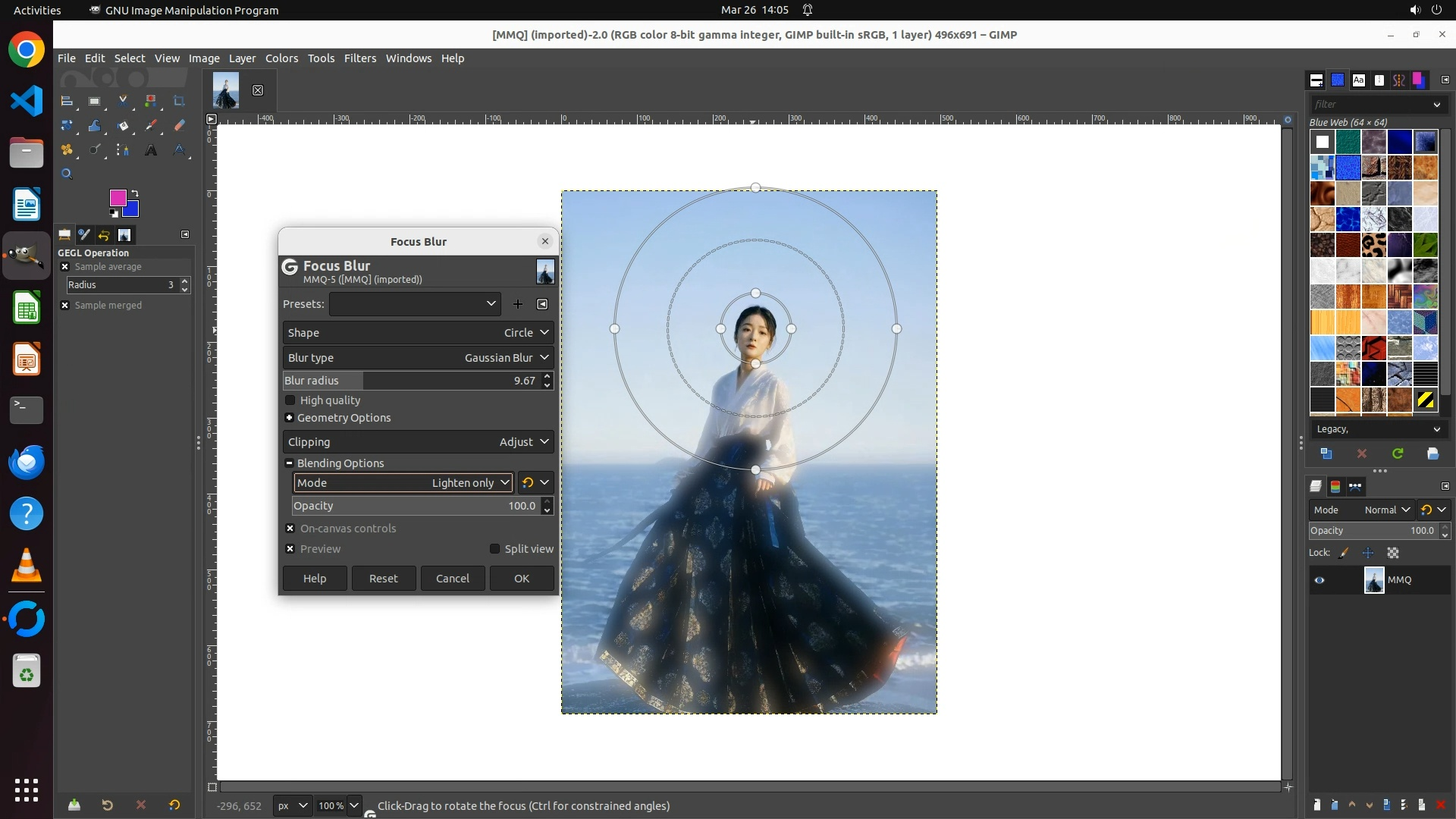The width and height of the screenshot is (1456, 819).
Task: Click the Paths tool icon
Action: 123,150
